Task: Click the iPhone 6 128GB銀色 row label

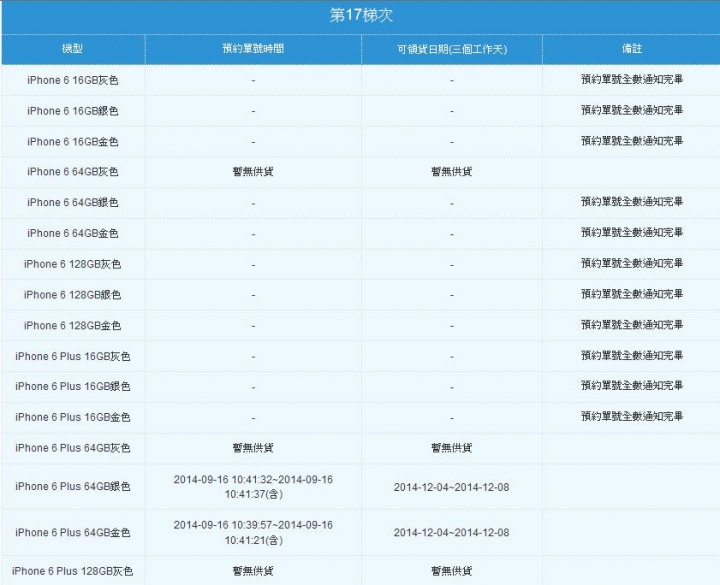Action: pos(73,295)
